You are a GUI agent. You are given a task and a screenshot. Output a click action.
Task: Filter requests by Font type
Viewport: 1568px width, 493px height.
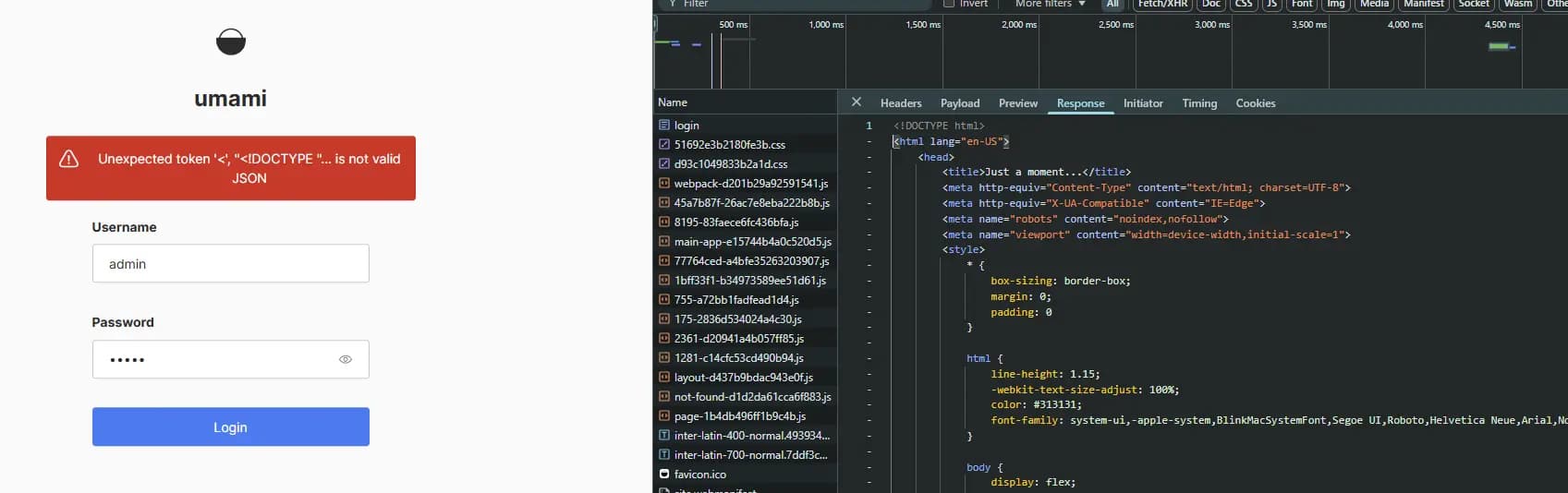click(1302, 4)
